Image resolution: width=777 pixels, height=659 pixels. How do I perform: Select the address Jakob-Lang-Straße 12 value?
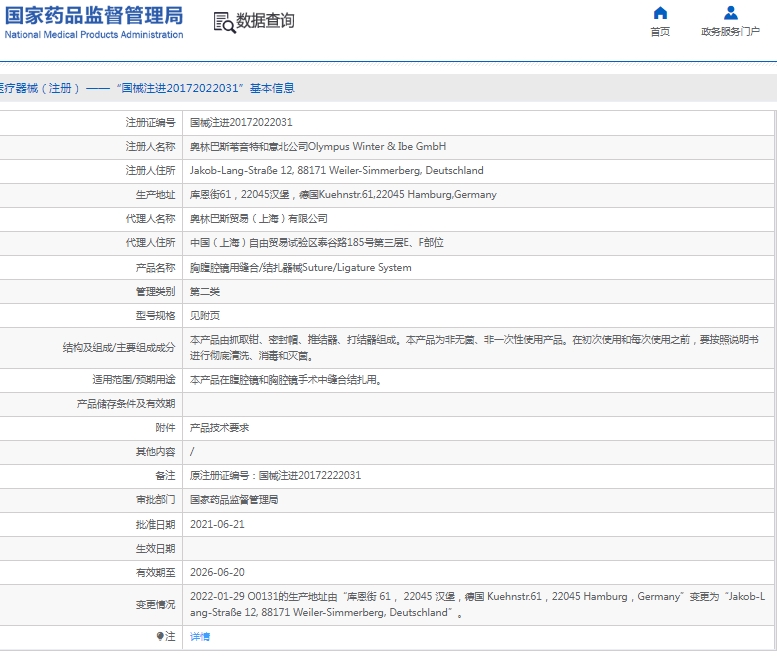(x=336, y=170)
